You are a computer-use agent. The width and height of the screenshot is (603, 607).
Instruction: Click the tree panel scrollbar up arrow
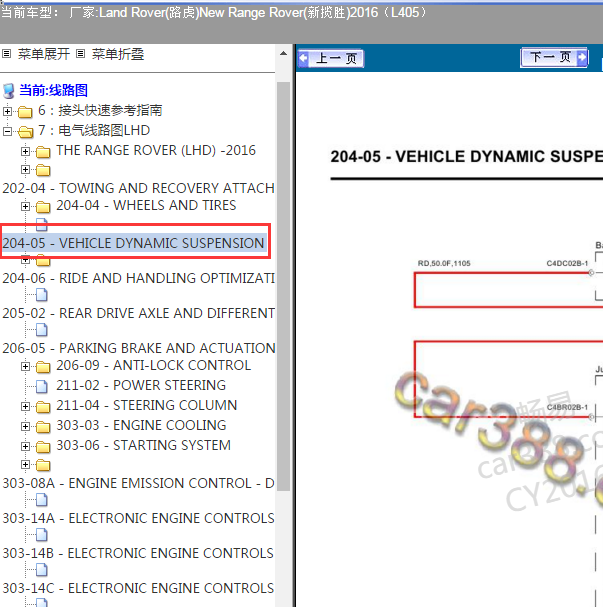(x=283, y=53)
